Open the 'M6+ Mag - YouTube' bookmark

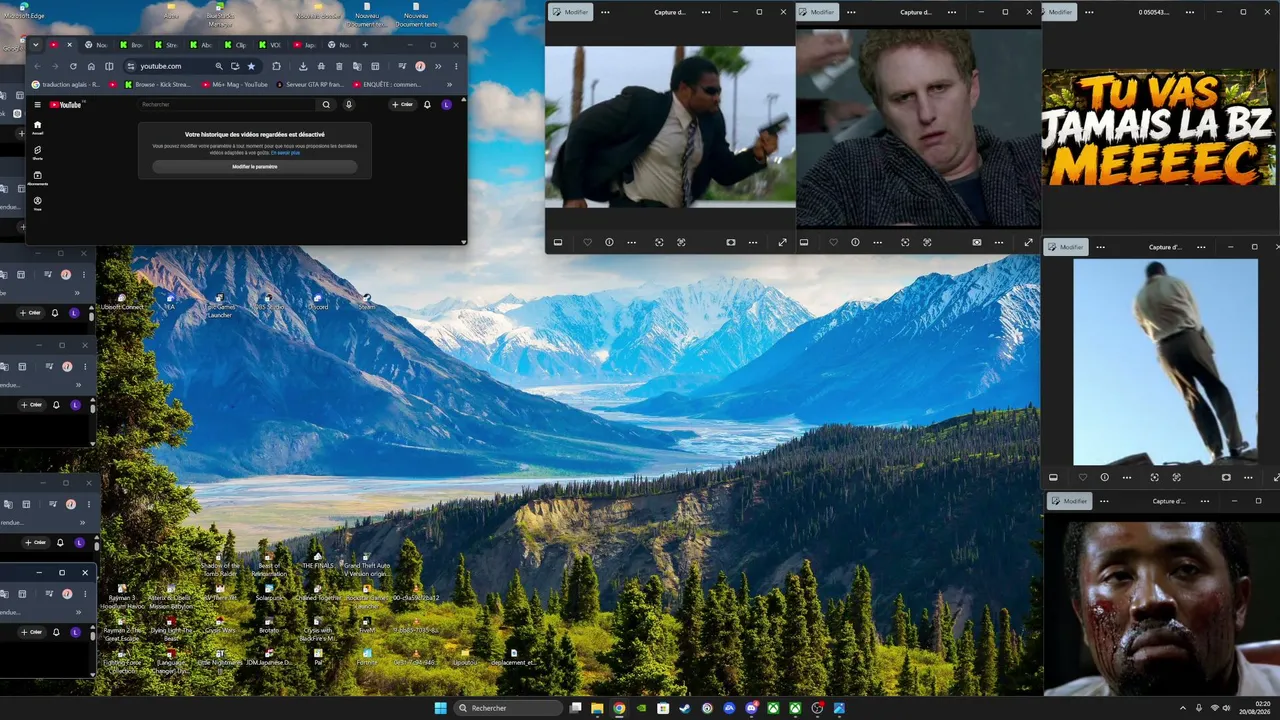[x=234, y=84]
